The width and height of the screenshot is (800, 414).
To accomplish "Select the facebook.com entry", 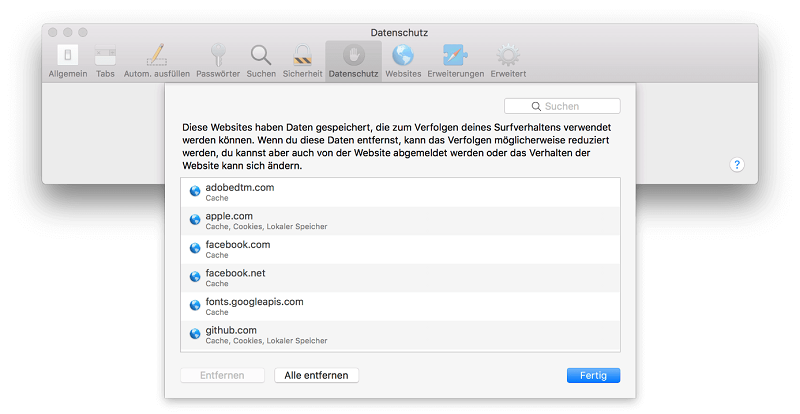I will point(401,250).
